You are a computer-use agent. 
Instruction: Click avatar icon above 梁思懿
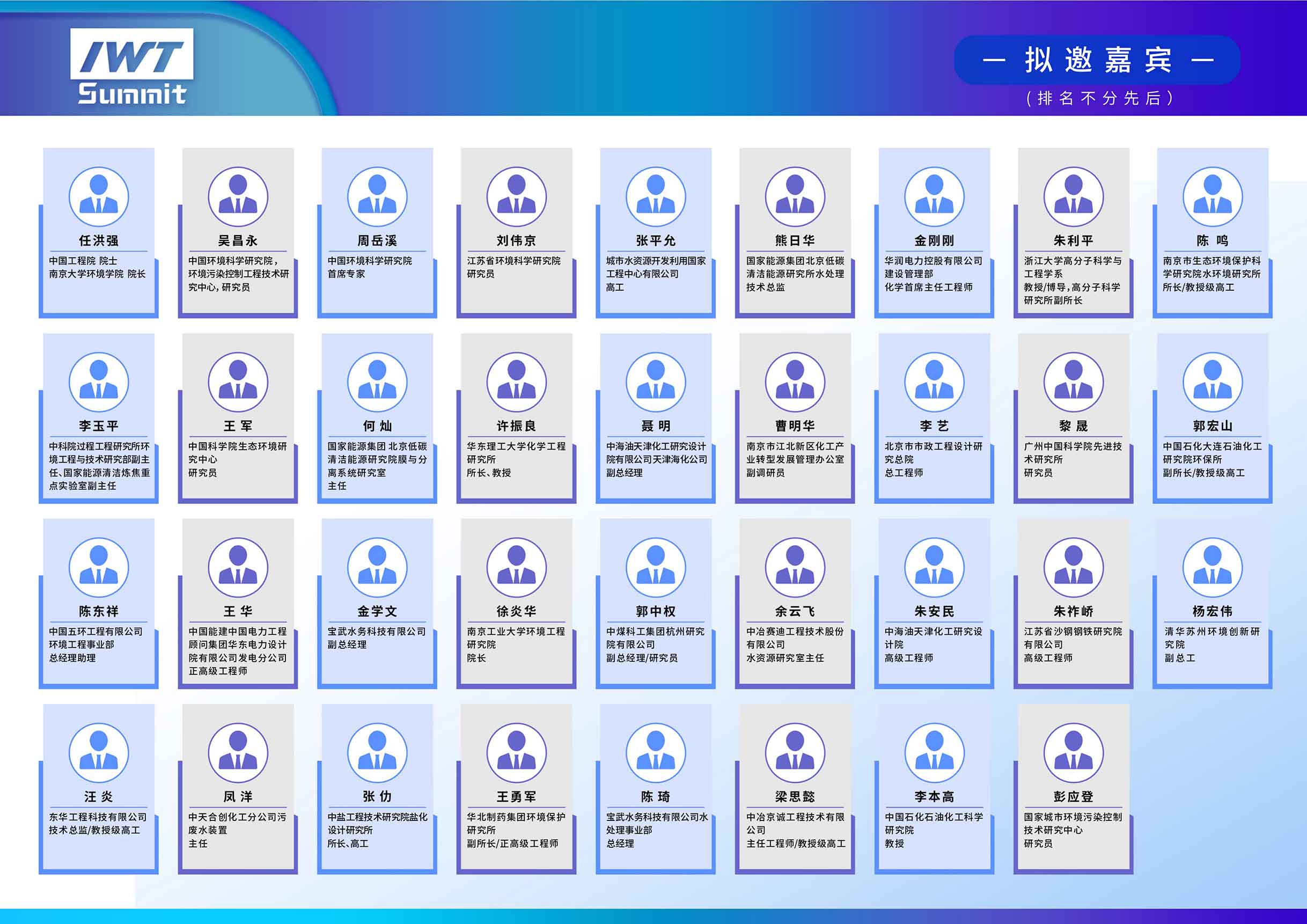click(795, 753)
